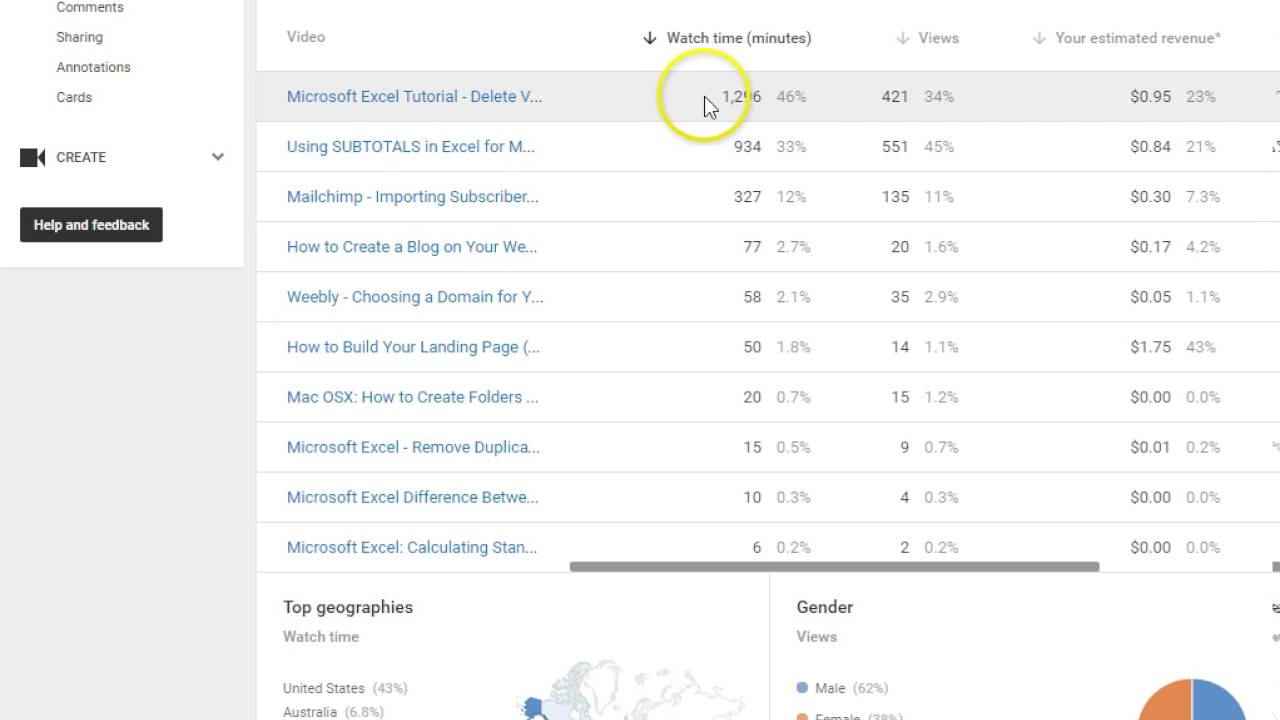Open the Sharing sidebar item

pyautogui.click(x=79, y=37)
